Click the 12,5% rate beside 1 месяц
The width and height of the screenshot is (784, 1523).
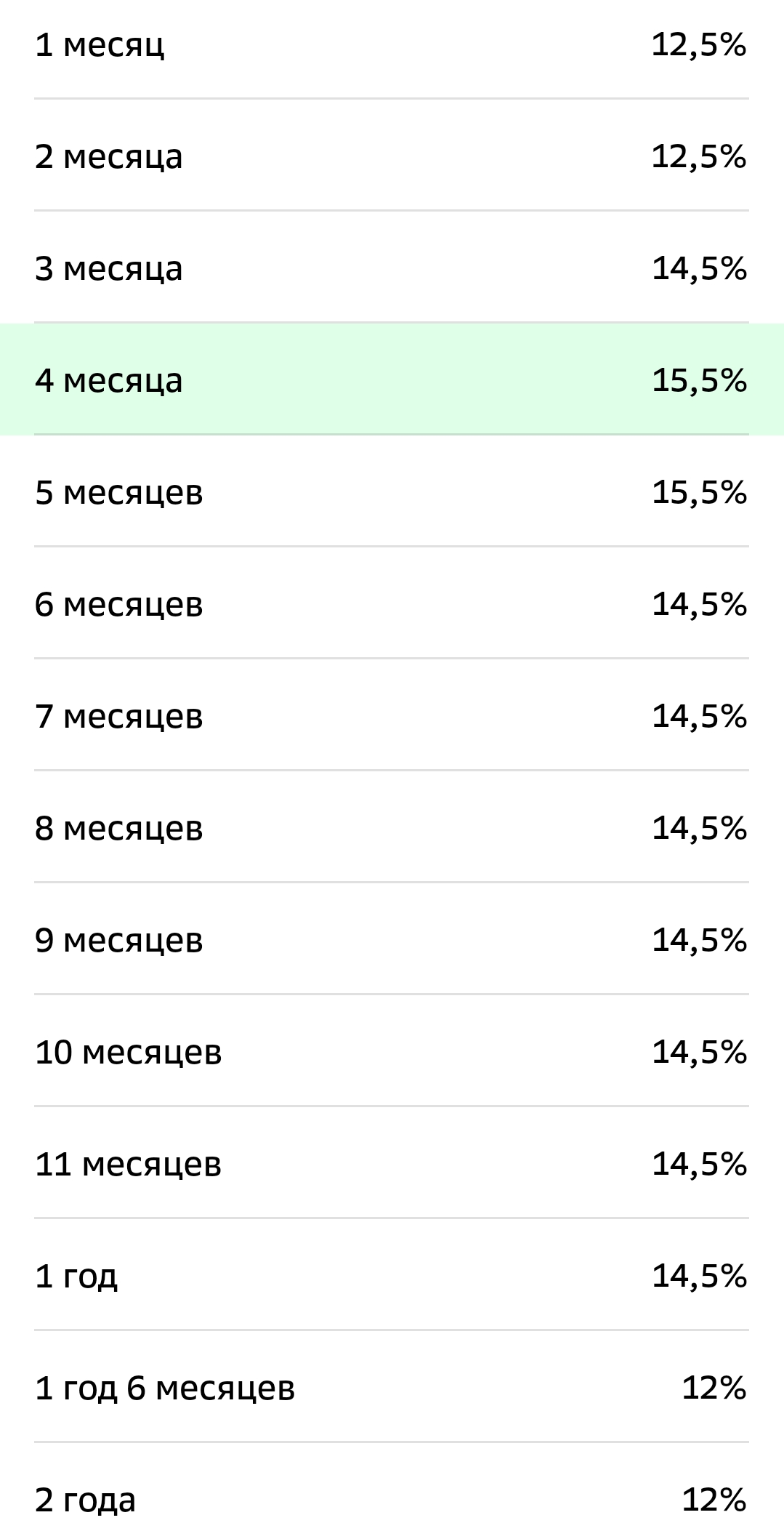coord(698,46)
